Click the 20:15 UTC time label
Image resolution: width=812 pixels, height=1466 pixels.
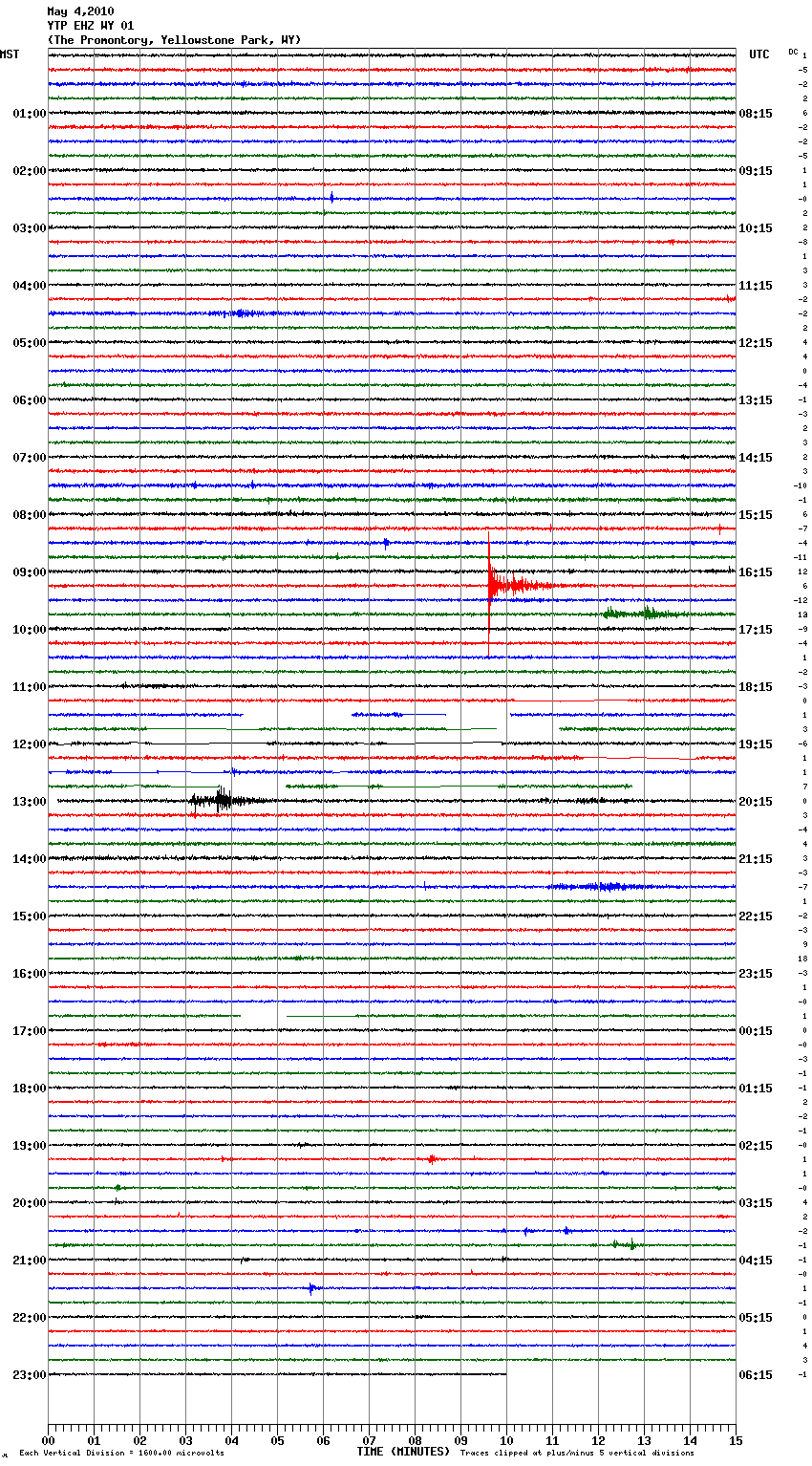click(x=756, y=802)
